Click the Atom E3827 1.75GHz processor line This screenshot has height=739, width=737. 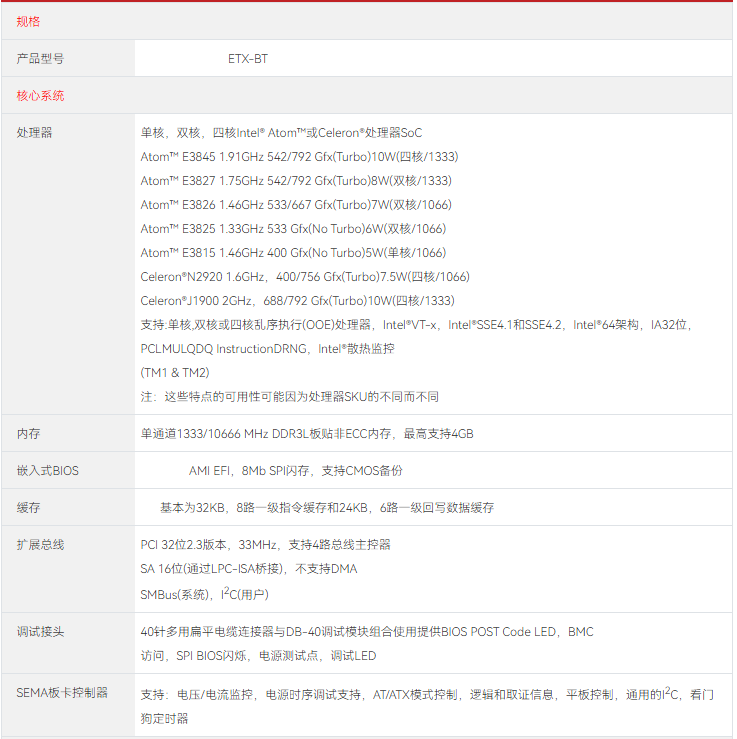click(295, 181)
